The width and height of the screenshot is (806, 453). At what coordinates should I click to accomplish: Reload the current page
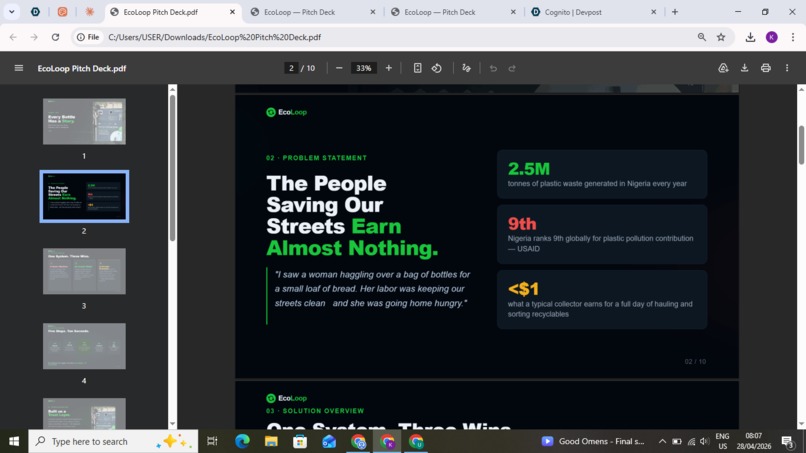pos(56,37)
